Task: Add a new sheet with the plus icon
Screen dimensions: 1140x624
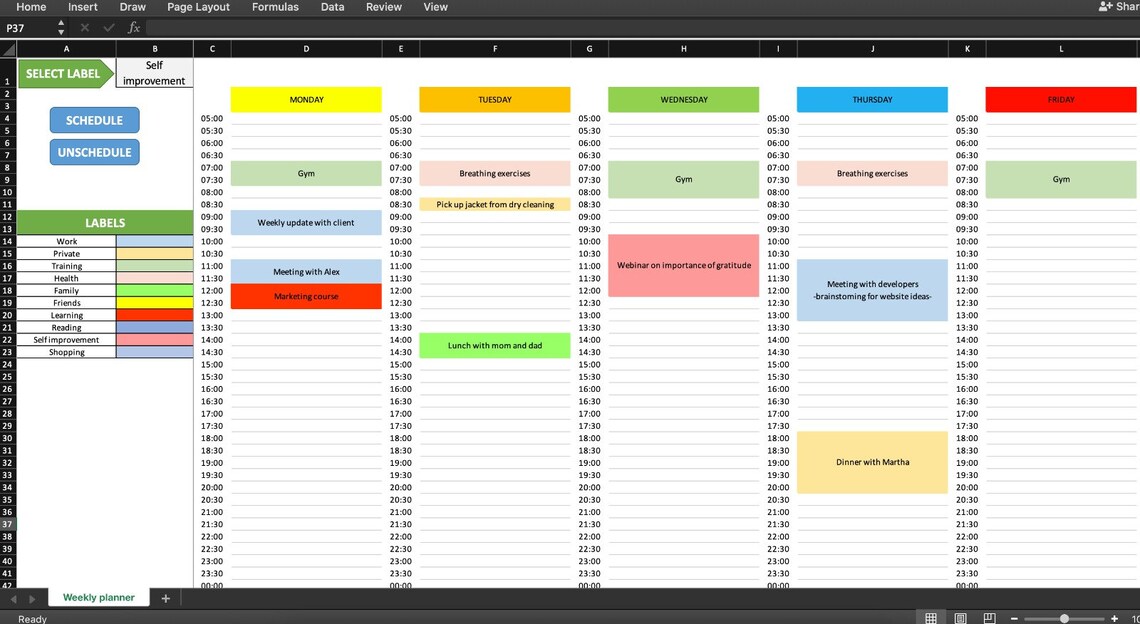Action: coord(165,597)
